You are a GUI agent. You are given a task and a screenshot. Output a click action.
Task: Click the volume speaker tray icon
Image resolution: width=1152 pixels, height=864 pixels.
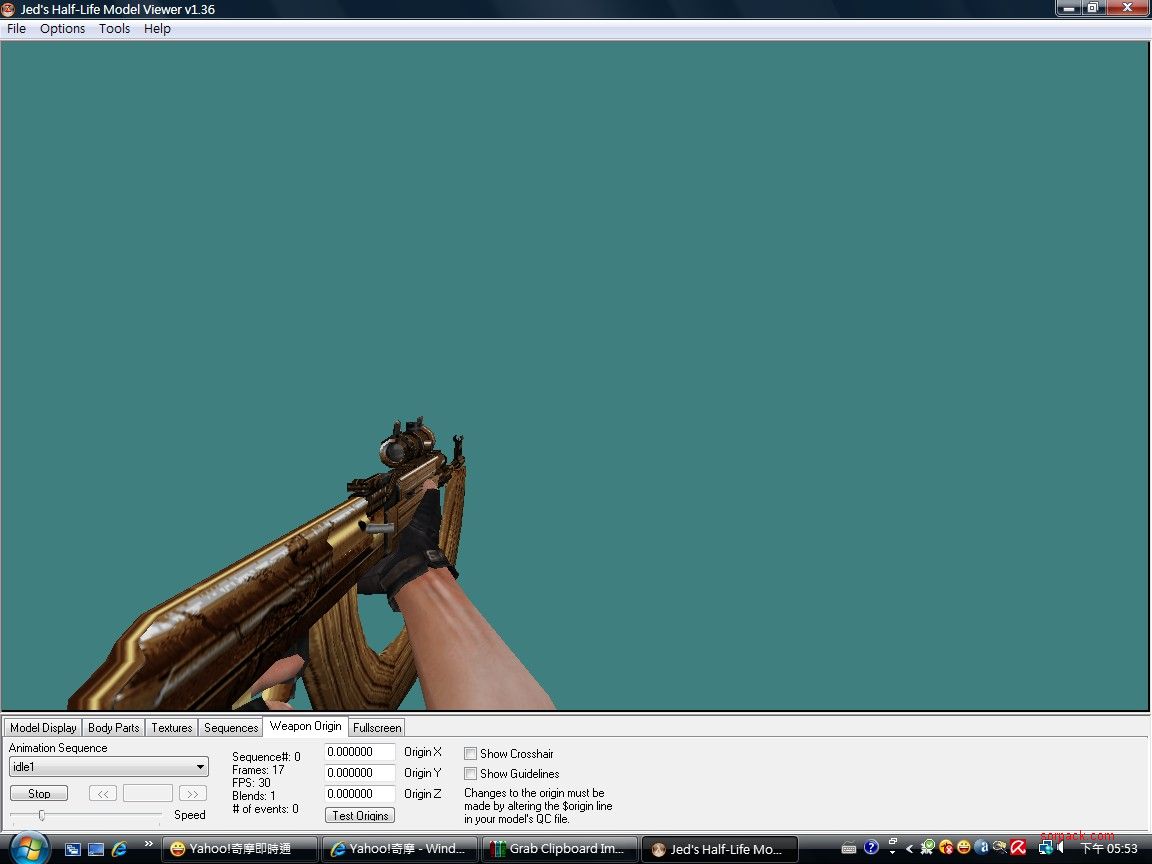1061,848
